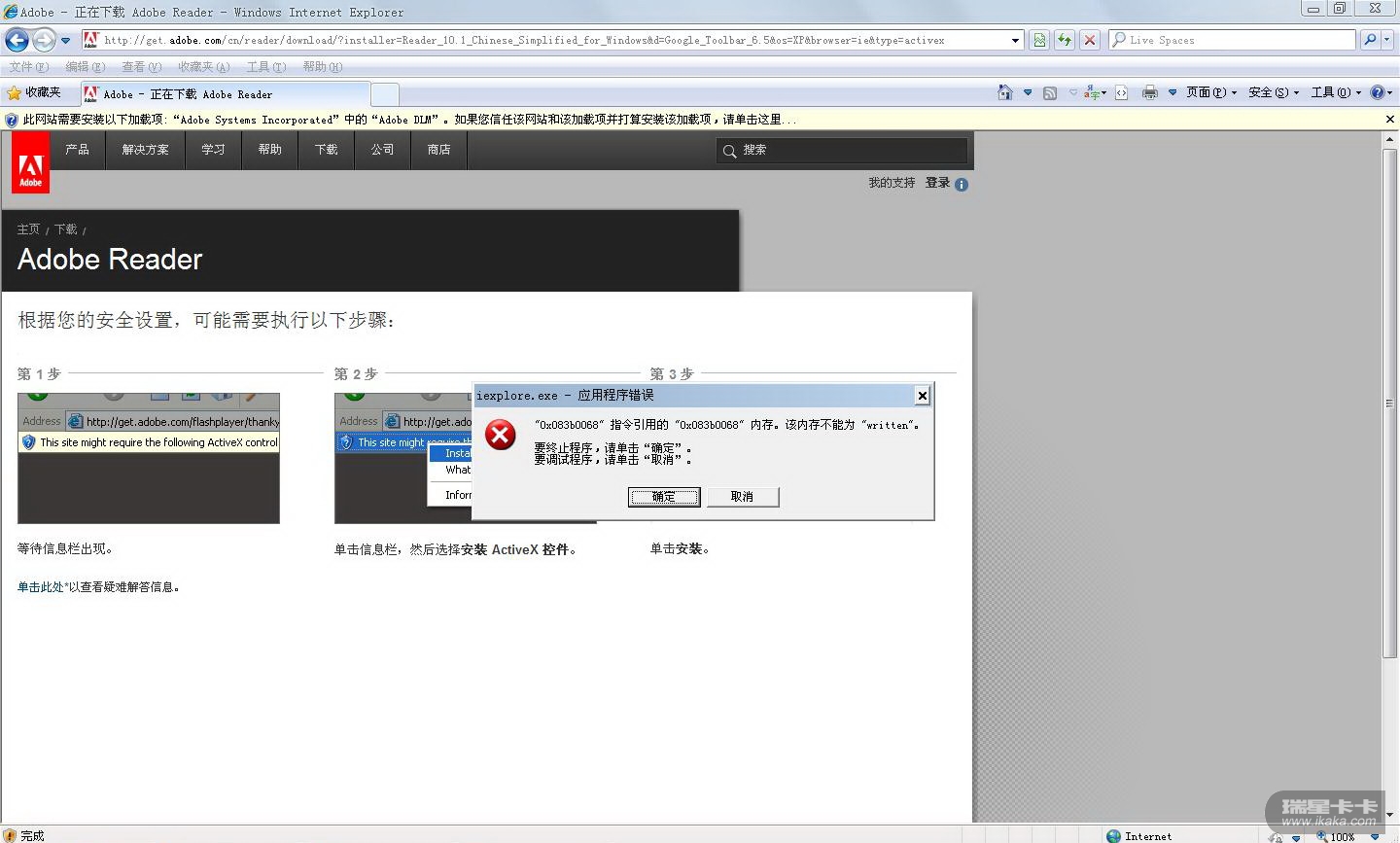Open the 编辑(E) menu
1400x843 pixels.
[x=85, y=67]
